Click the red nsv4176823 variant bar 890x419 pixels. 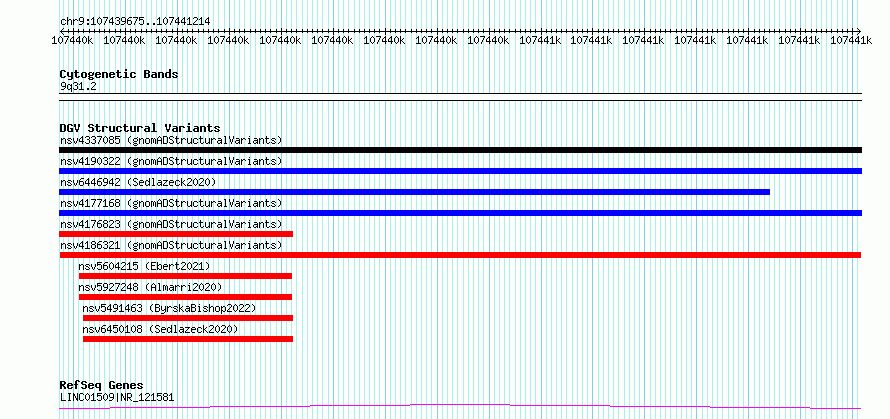176,234
